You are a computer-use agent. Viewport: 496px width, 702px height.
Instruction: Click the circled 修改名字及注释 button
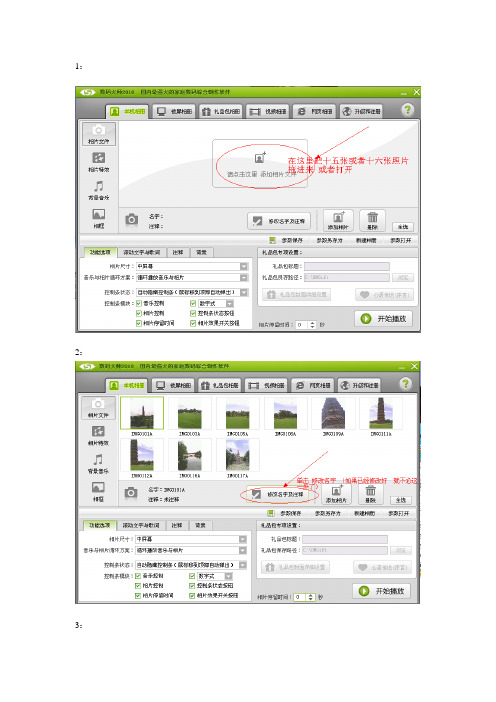(280, 494)
